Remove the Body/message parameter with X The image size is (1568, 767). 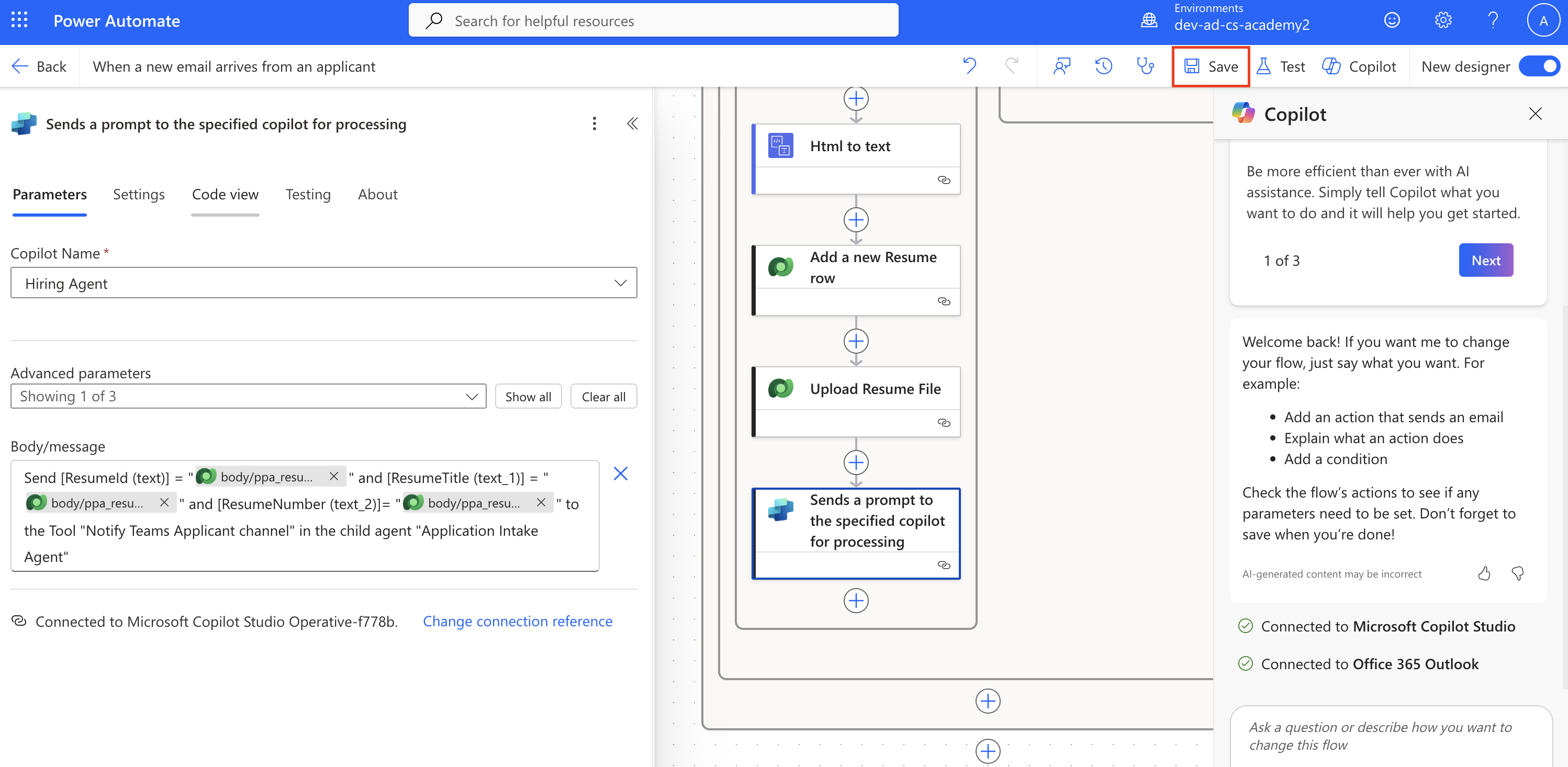620,473
